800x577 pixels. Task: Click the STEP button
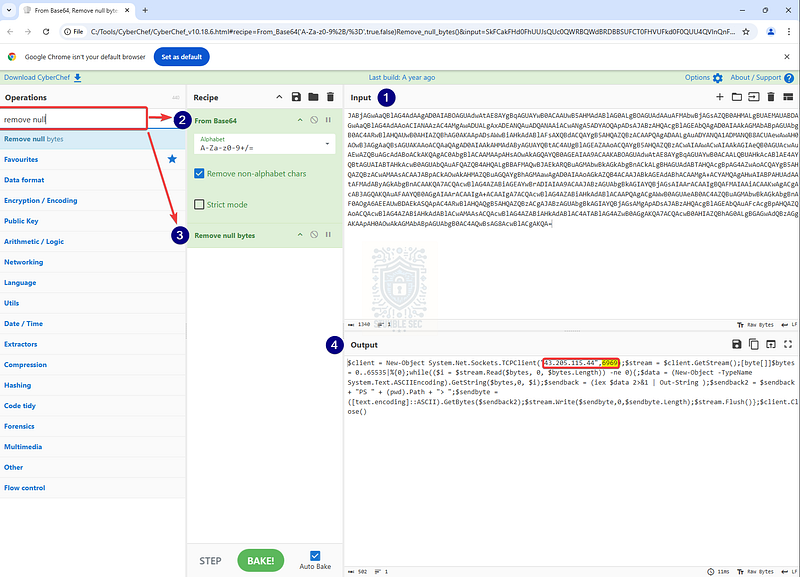pyautogui.click(x=210, y=561)
